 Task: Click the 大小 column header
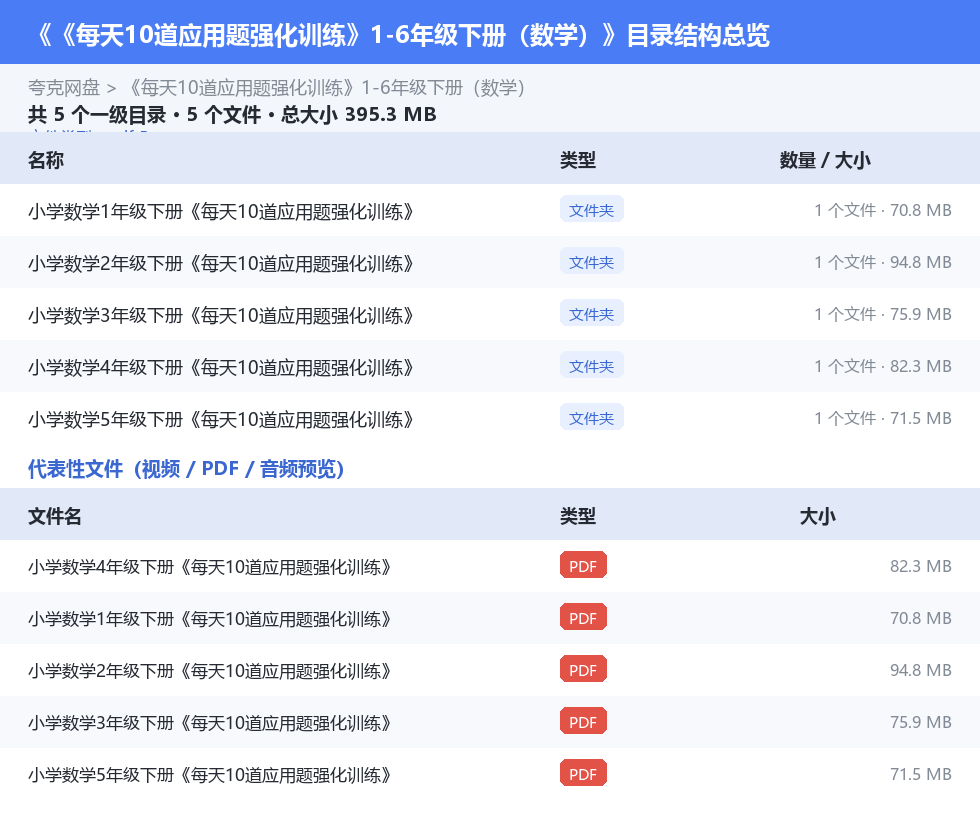click(x=818, y=516)
